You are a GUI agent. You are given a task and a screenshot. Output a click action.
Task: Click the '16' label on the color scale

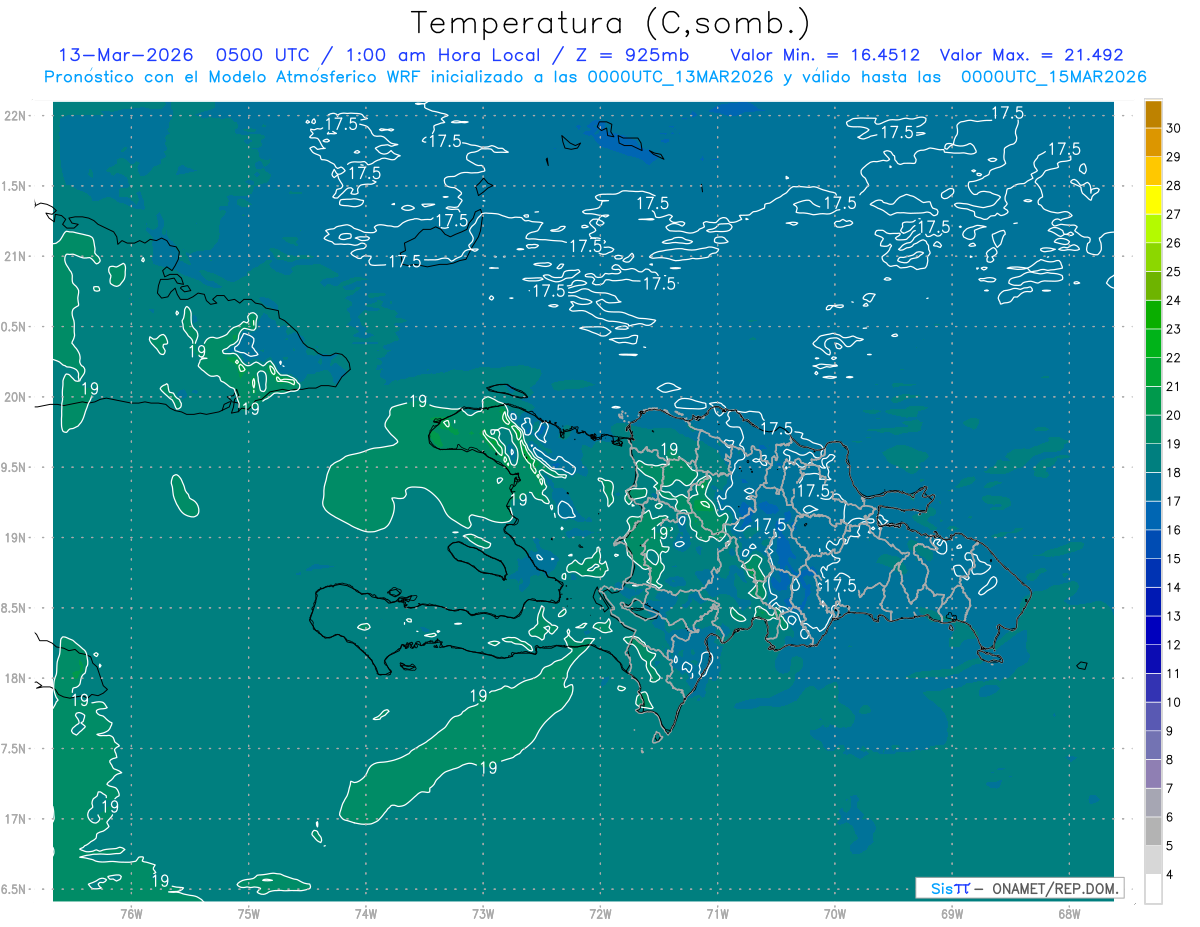[x=1175, y=529]
